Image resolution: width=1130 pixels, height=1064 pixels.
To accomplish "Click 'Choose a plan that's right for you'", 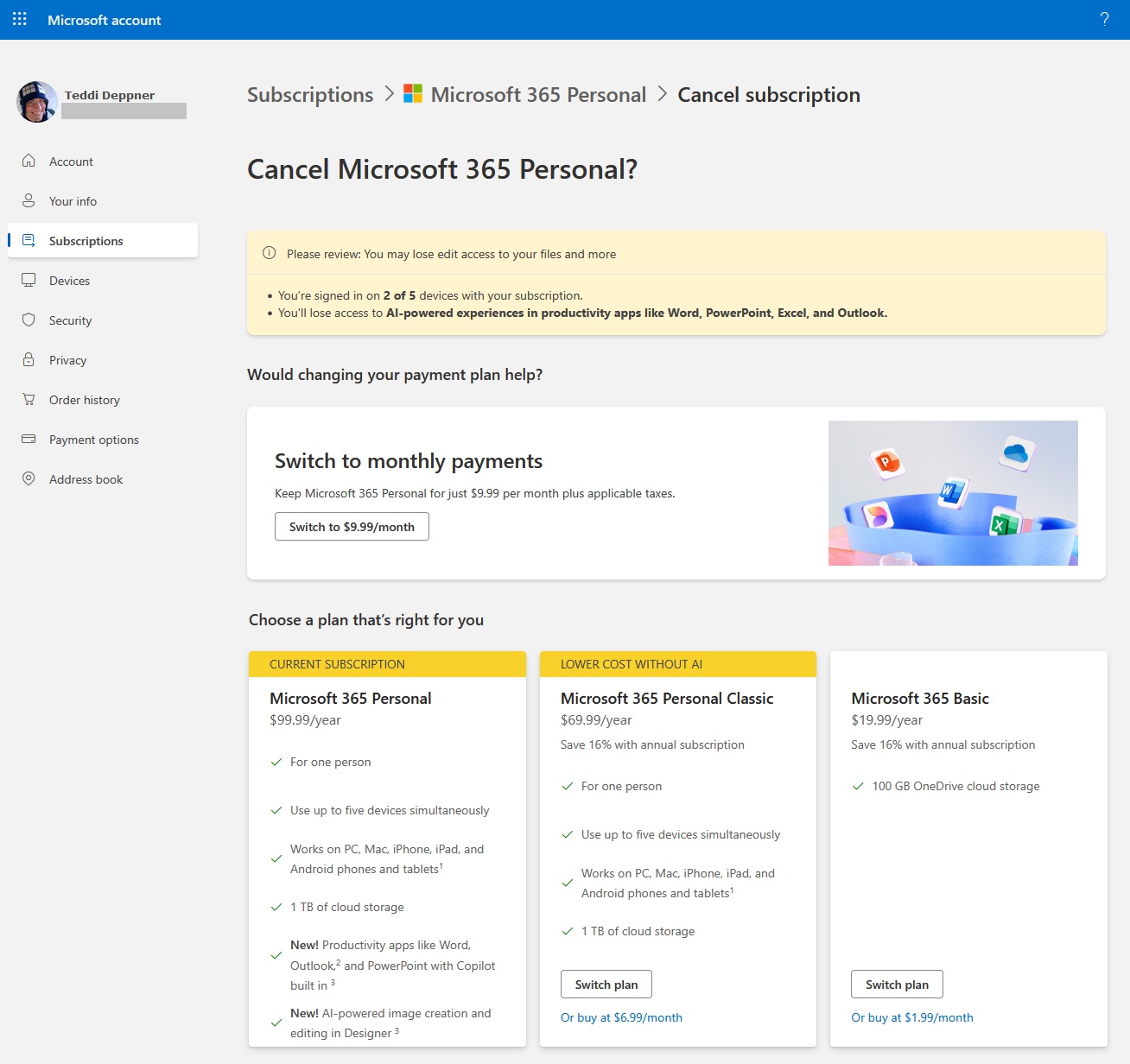I will point(366,620).
